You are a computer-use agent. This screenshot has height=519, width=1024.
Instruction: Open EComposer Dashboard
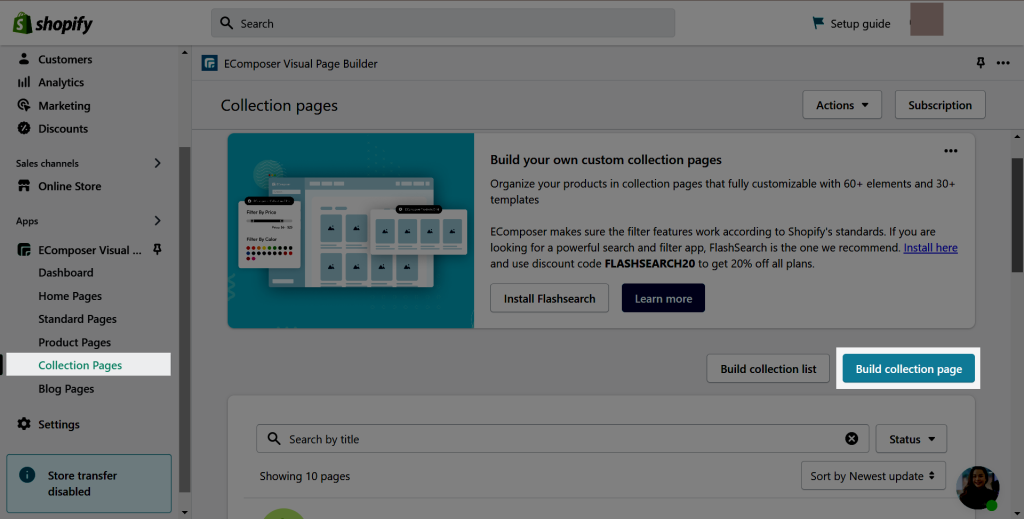point(65,272)
